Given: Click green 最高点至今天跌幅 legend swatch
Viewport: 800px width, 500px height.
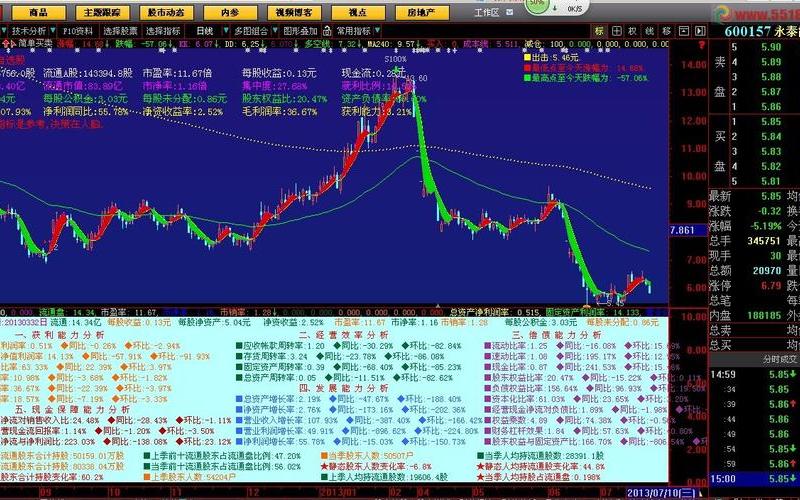Looking at the screenshot, I should [528, 78].
